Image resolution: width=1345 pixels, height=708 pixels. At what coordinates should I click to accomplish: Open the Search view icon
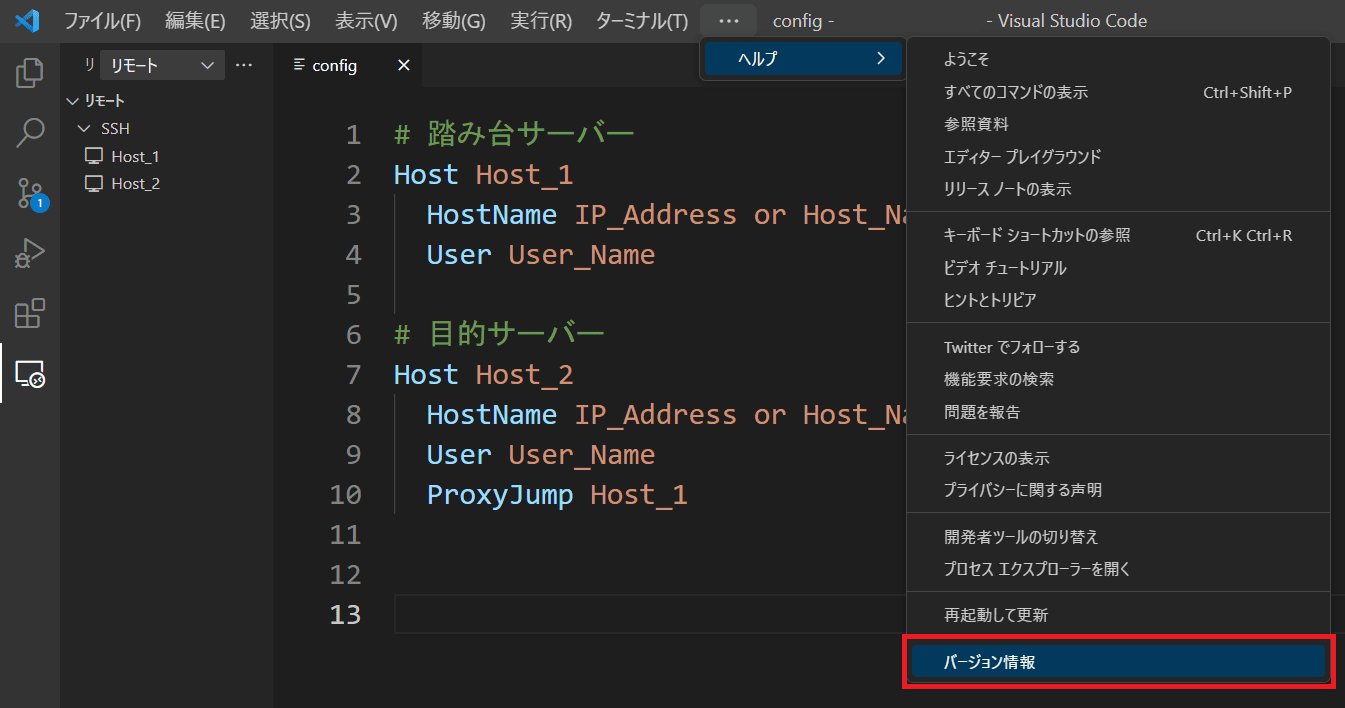pos(30,132)
